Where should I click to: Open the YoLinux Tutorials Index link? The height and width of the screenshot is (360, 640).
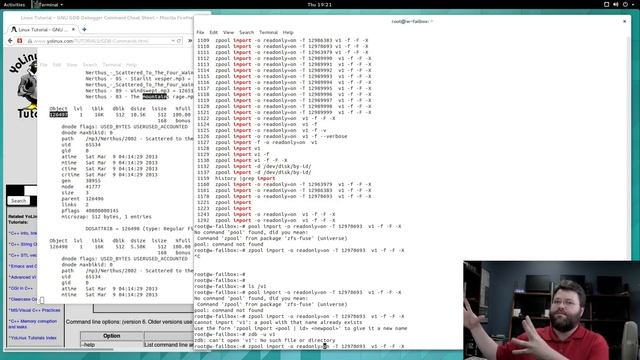pos(33,338)
